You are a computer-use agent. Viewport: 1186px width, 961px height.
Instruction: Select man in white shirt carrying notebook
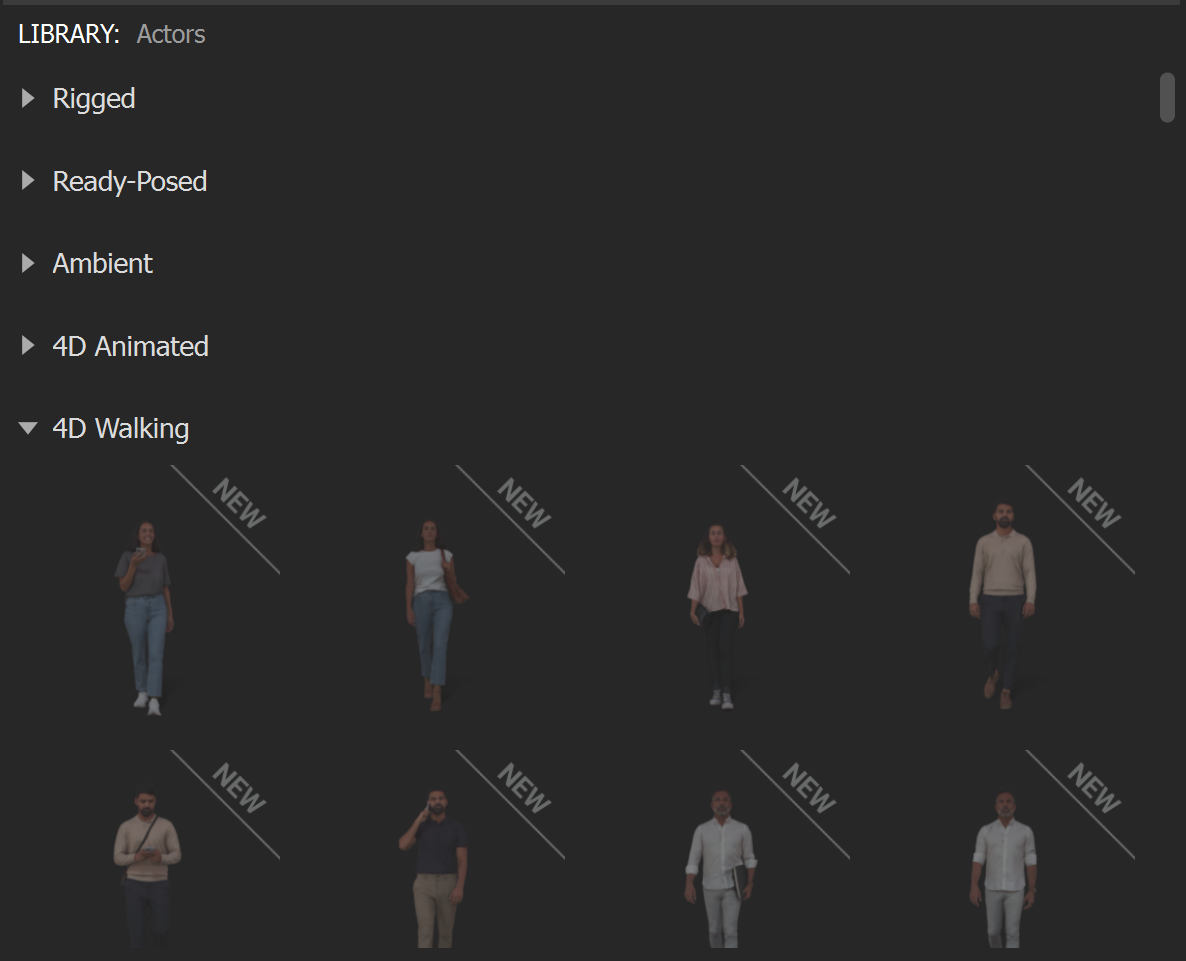pyautogui.click(x=721, y=868)
